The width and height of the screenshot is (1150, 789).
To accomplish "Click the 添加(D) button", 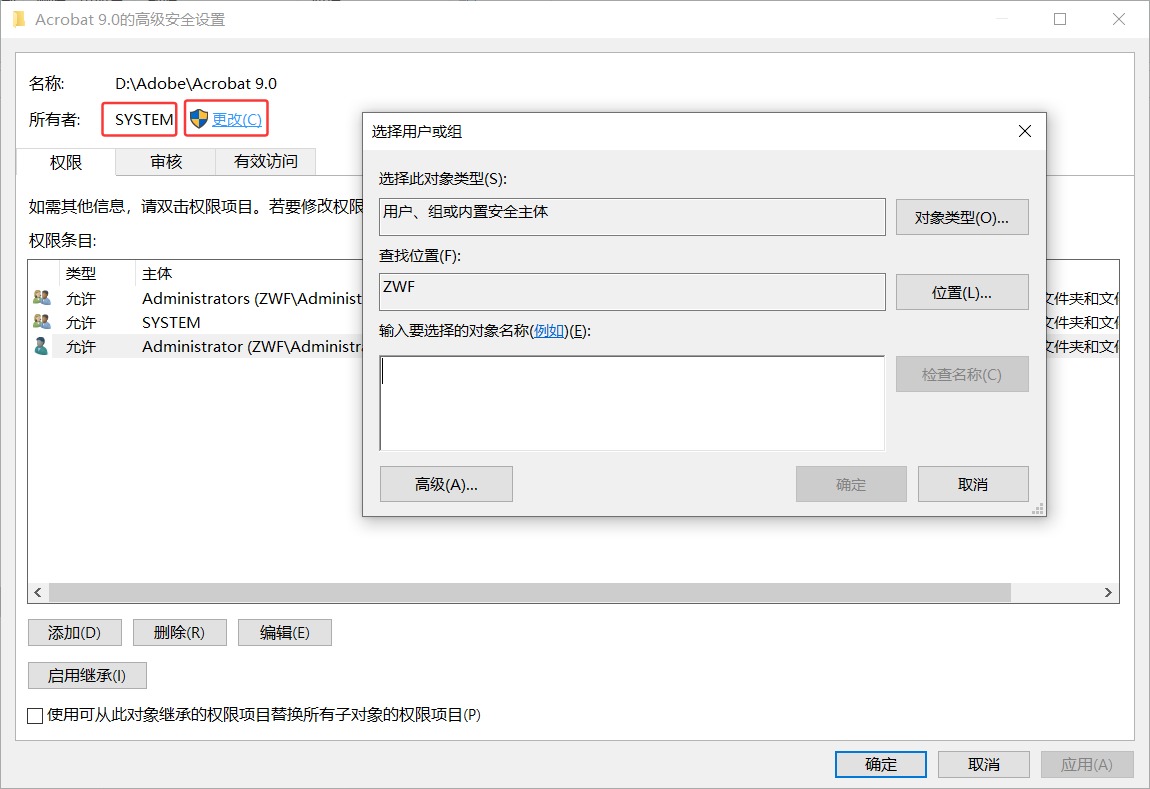I will point(74,633).
